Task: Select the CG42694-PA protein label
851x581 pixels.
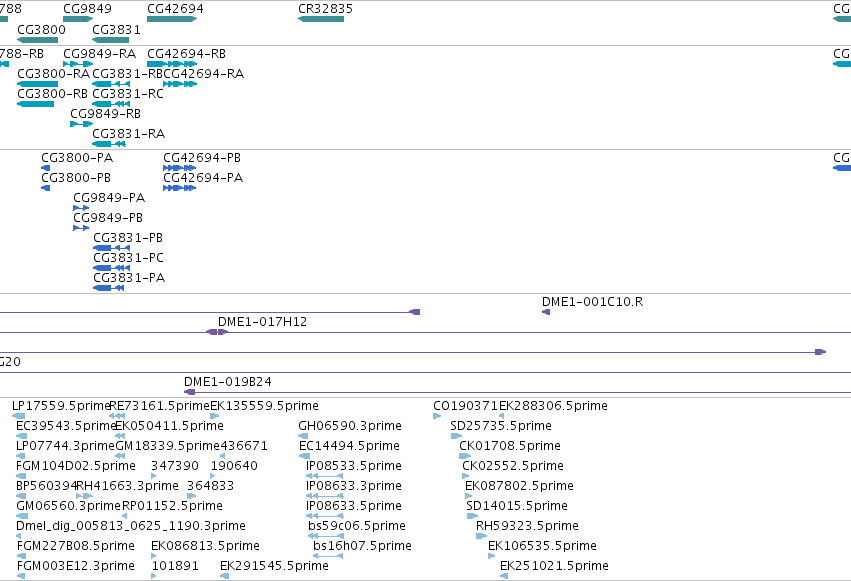Action: pos(203,178)
